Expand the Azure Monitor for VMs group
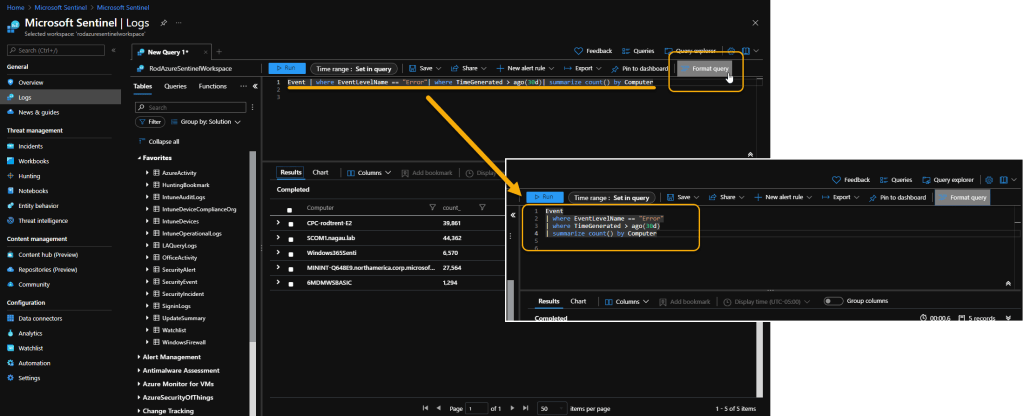 [x=139, y=384]
